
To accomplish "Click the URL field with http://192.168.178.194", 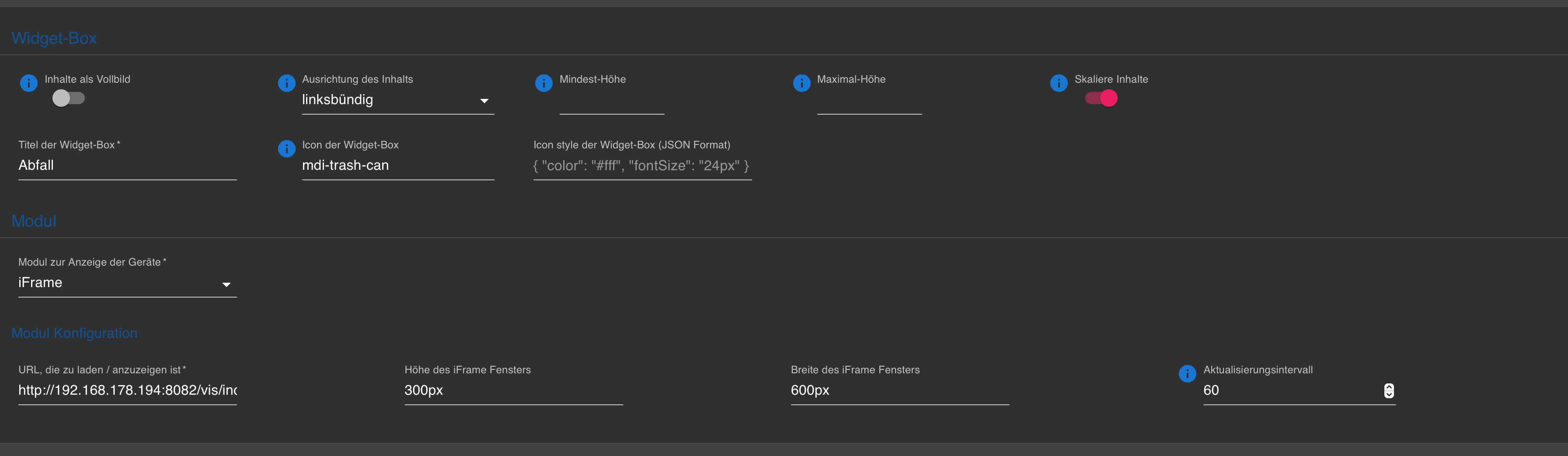I will point(127,390).
